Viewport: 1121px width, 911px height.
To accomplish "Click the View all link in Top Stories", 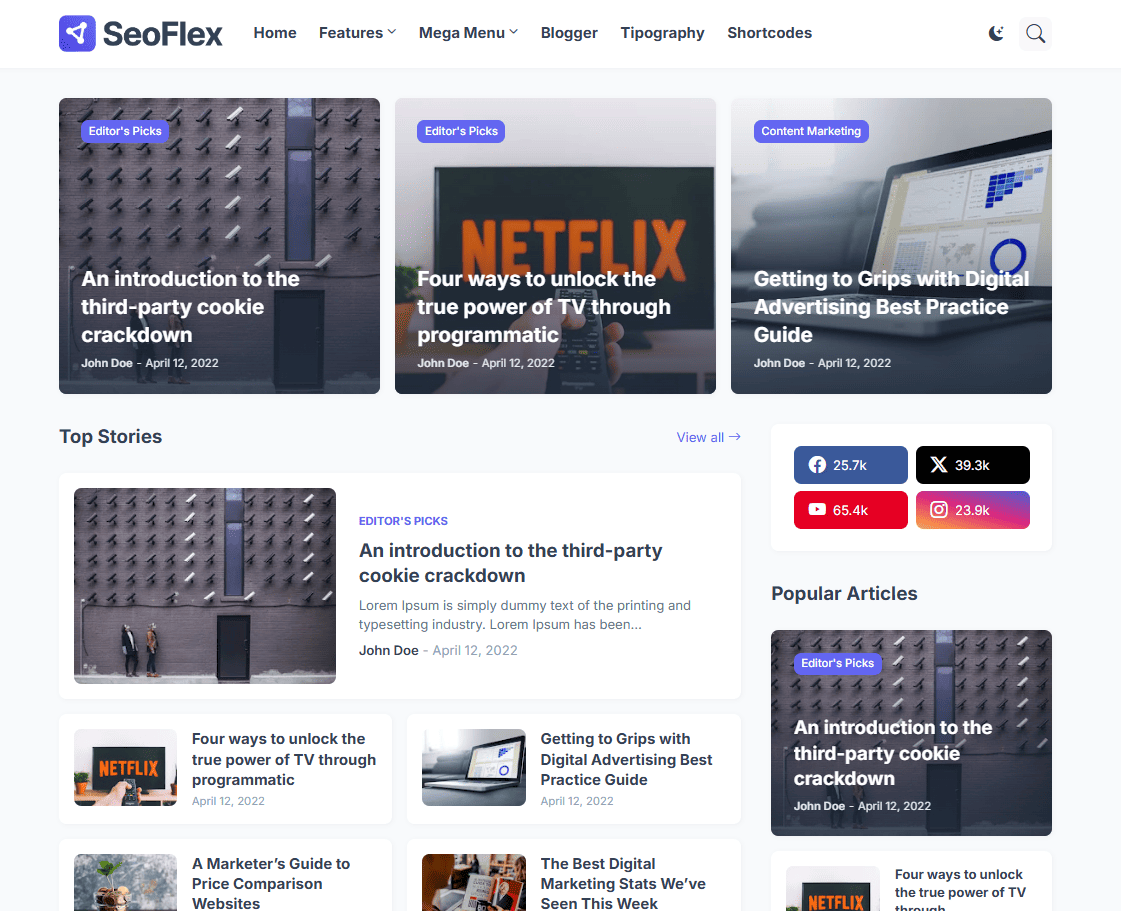I will [x=708, y=437].
